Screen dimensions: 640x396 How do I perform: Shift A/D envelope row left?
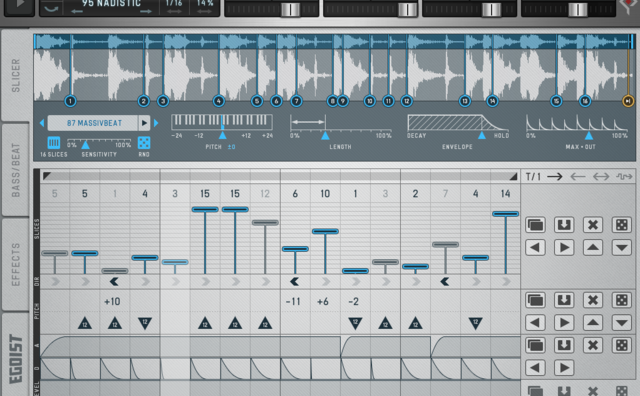tap(535, 368)
